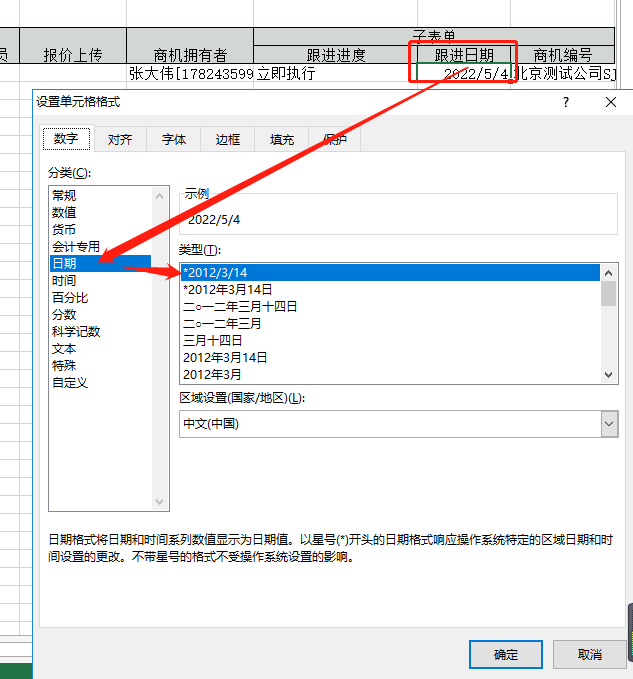The height and width of the screenshot is (679, 633).
Task: Click the type list scrollbar thumb
Action: (x=608, y=294)
